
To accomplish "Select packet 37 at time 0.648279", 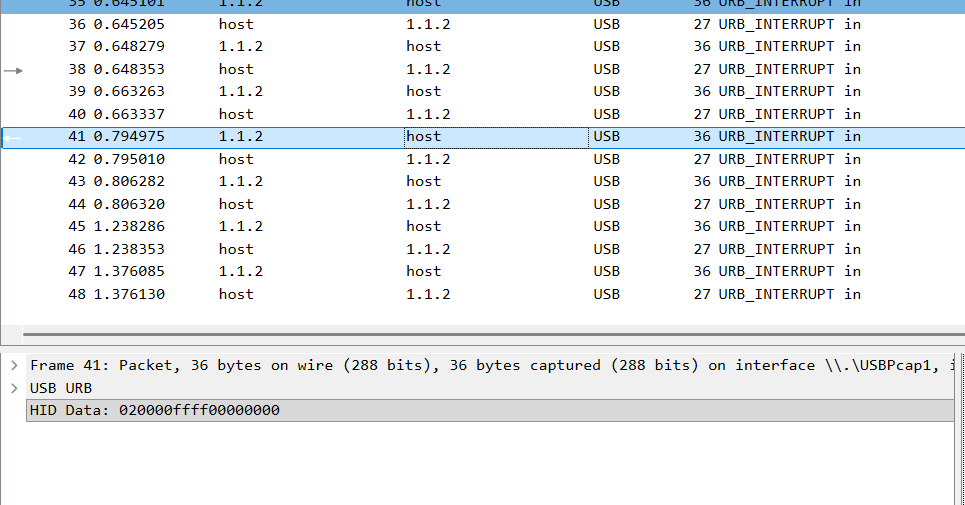I will click(x=128, y=47).
